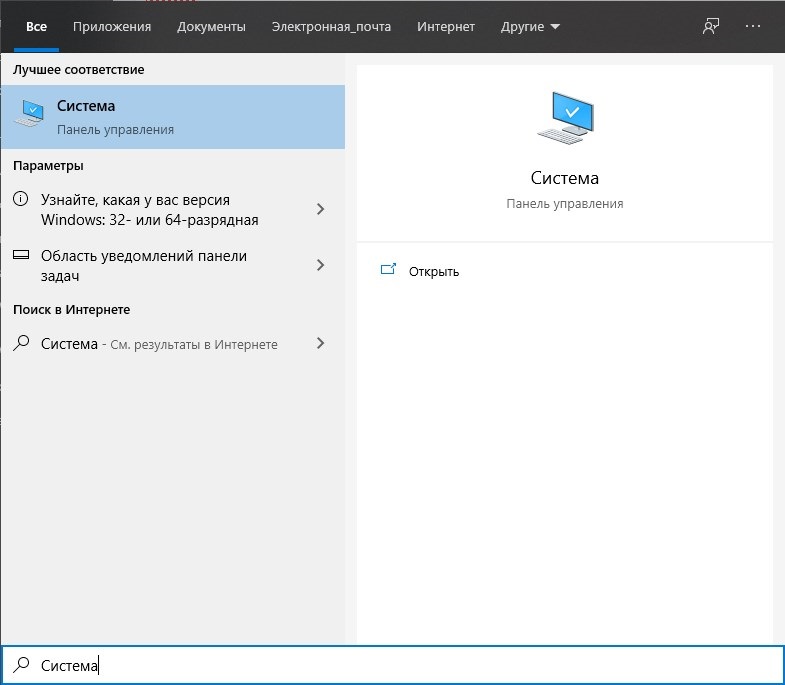The height and width of the screenshot is (685, 785).
Task: Click the Система computer icon in best match
Action: click(30, 113)
